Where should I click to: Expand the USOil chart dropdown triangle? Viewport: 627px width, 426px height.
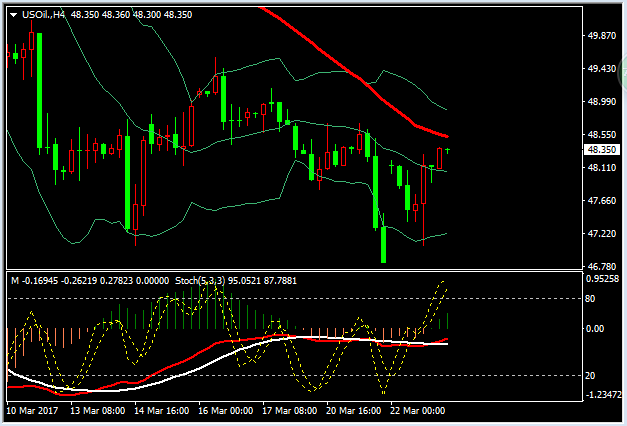pyautogui.click(x=14, y=15)
